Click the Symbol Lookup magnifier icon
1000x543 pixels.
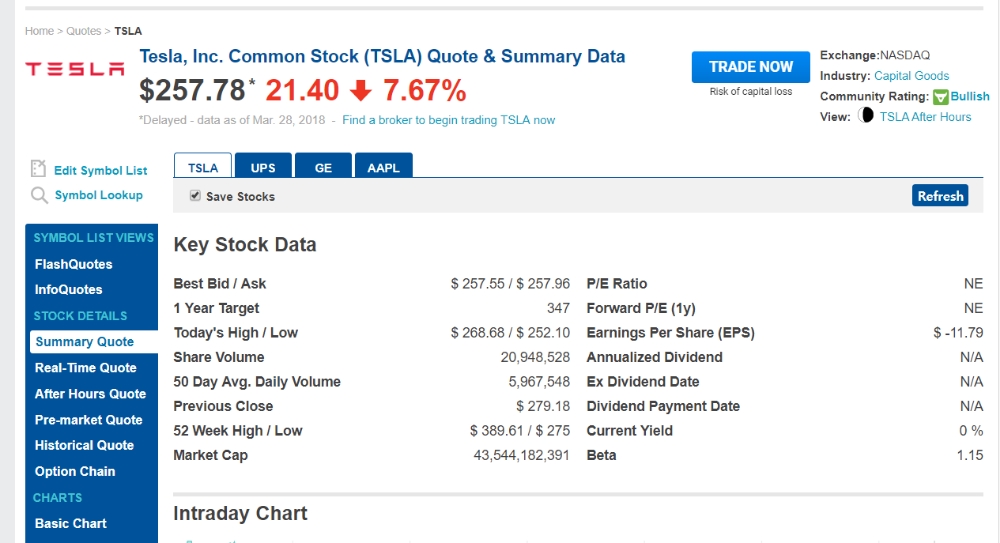click(x=39, y=195)
